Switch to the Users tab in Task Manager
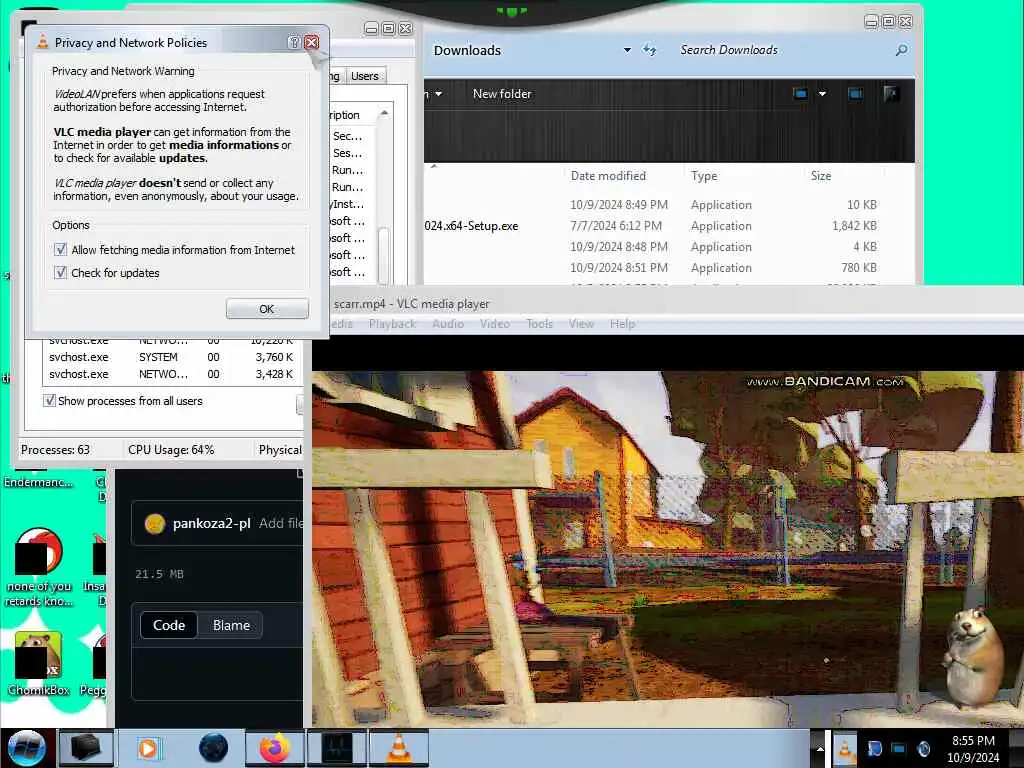 click(x=364, y=76)
